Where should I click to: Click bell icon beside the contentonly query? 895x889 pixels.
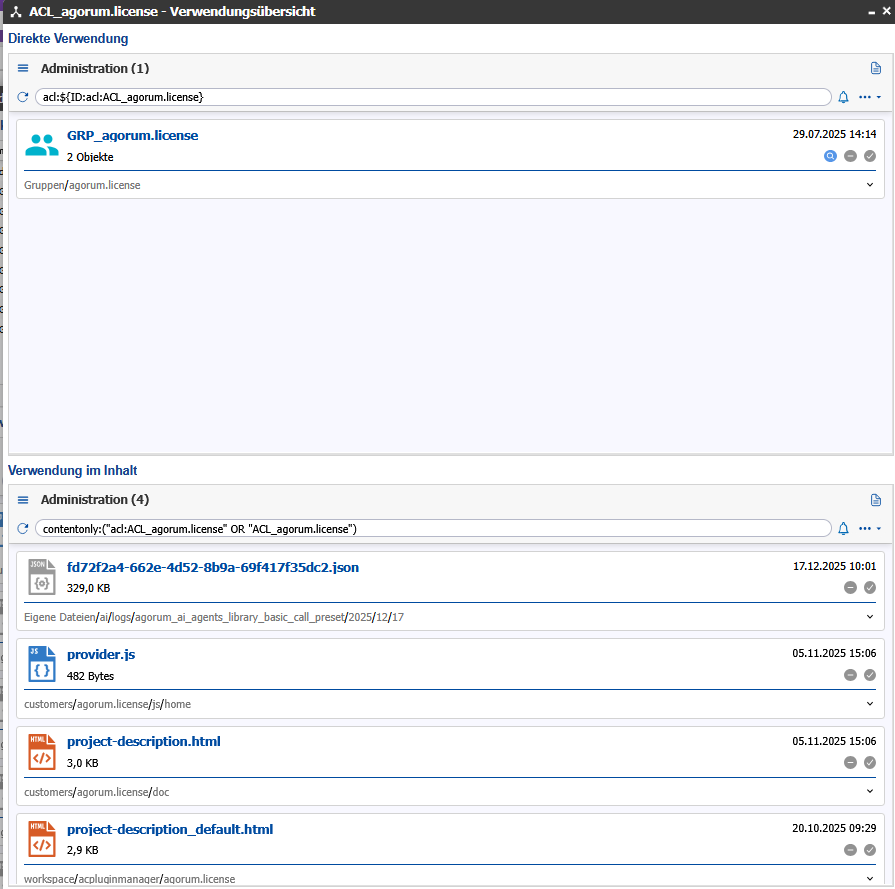pos(843,528)
